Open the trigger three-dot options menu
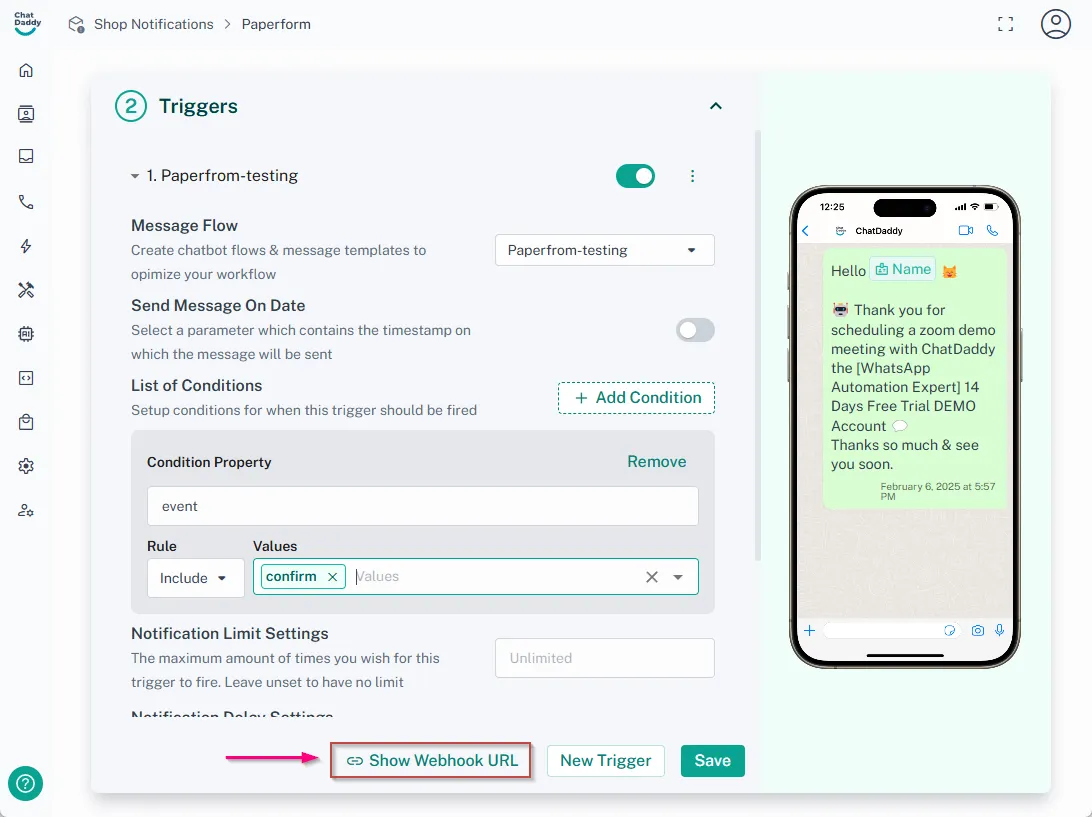Image resolution: width=1092 pixels, height=817 pixels. pos(692,176)
